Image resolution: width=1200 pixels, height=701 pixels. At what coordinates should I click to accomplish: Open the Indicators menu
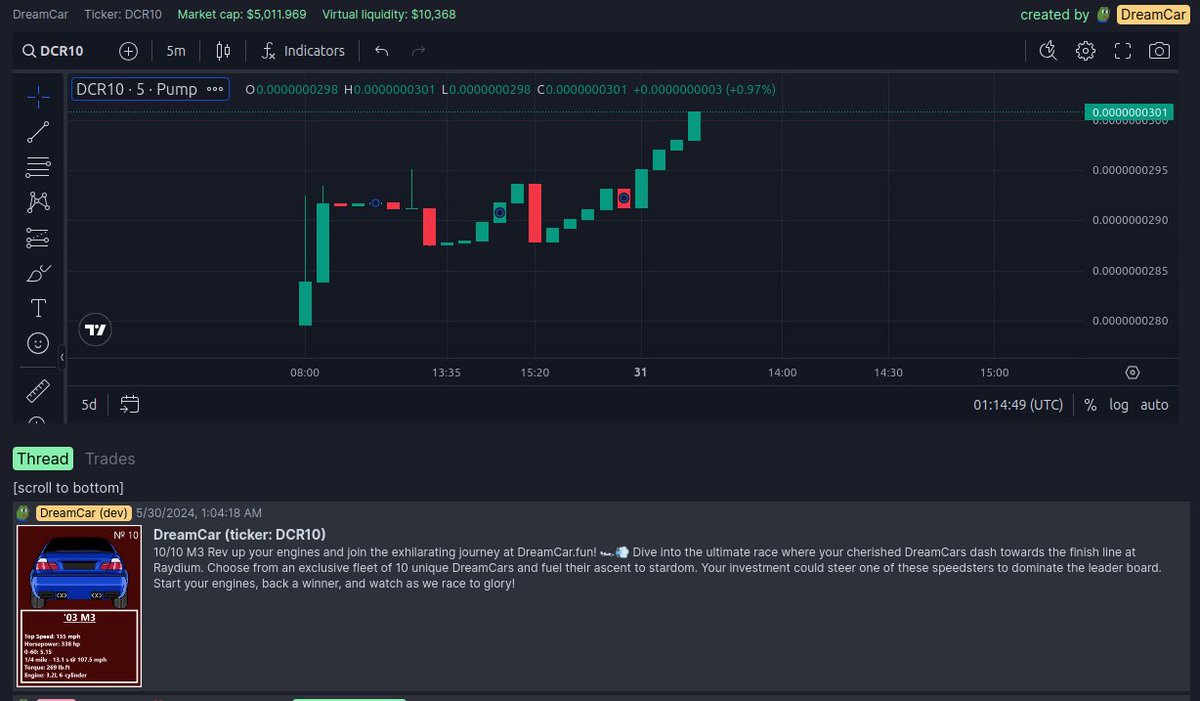(303, 51)
